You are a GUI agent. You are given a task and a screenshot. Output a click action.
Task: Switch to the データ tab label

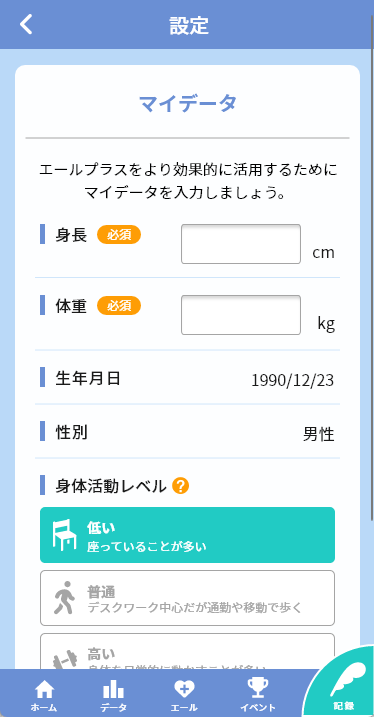[x=113, y=707]
